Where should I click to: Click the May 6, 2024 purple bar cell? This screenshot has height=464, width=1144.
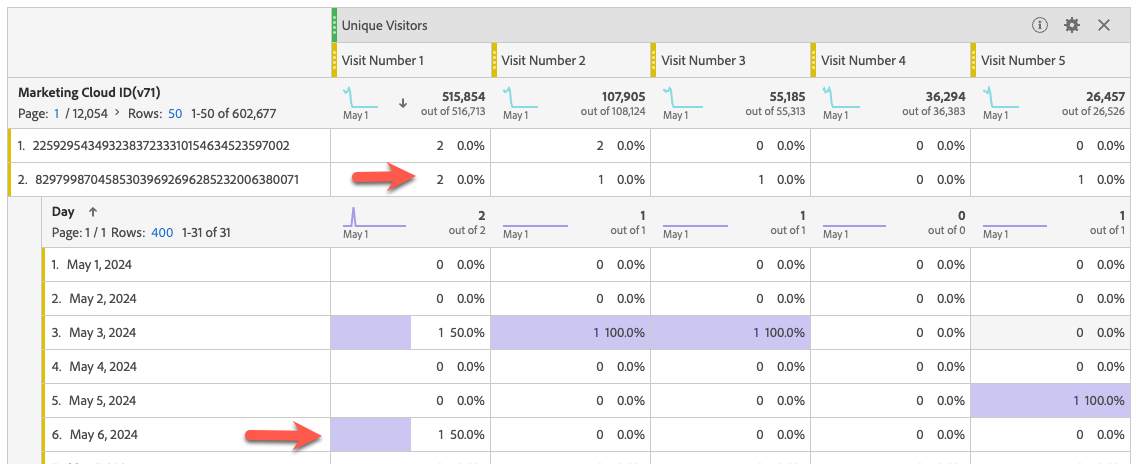[370, 435]
